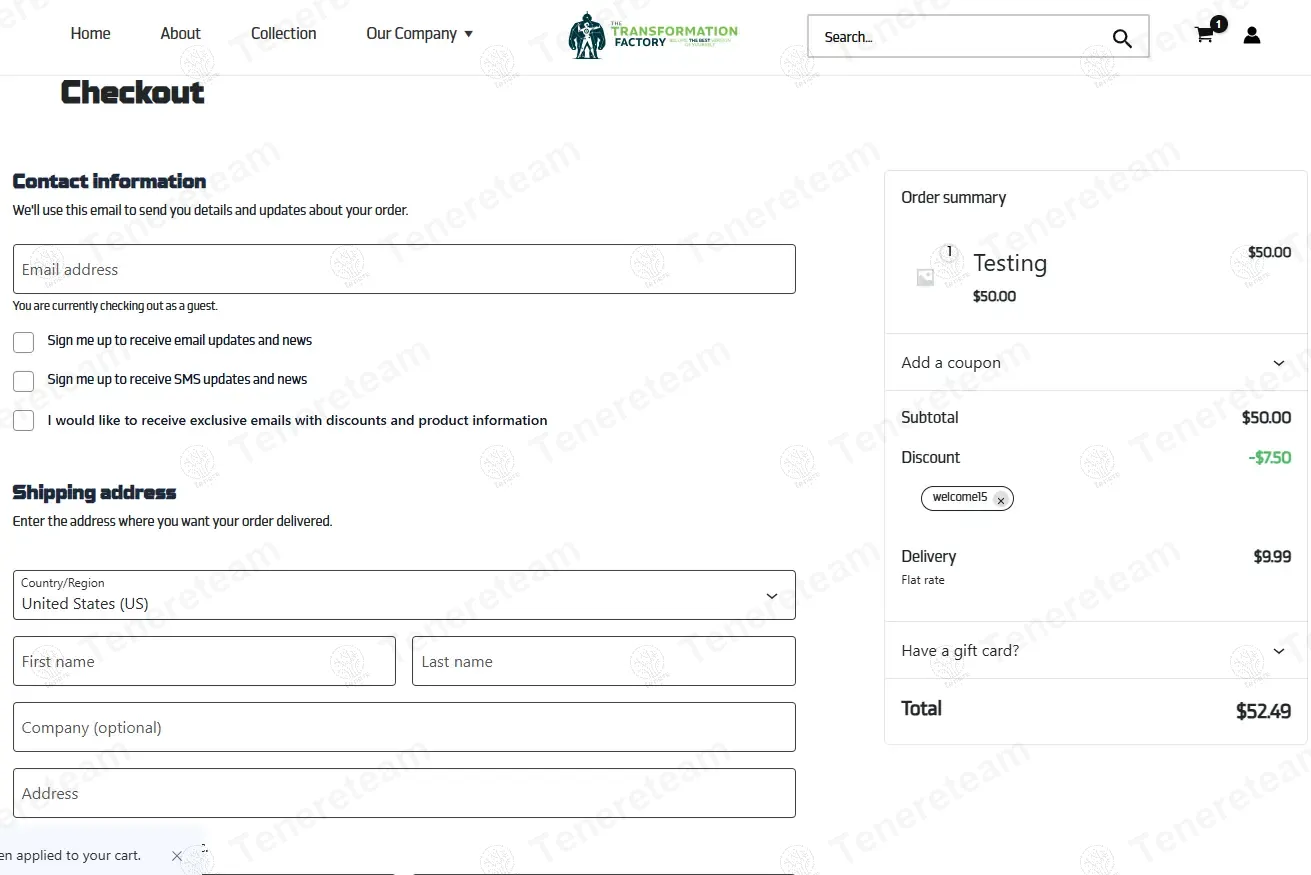This screenshot has height=875, width=1311.
Task: Click the Testing product image placeholder
Action: coord(926,278)
